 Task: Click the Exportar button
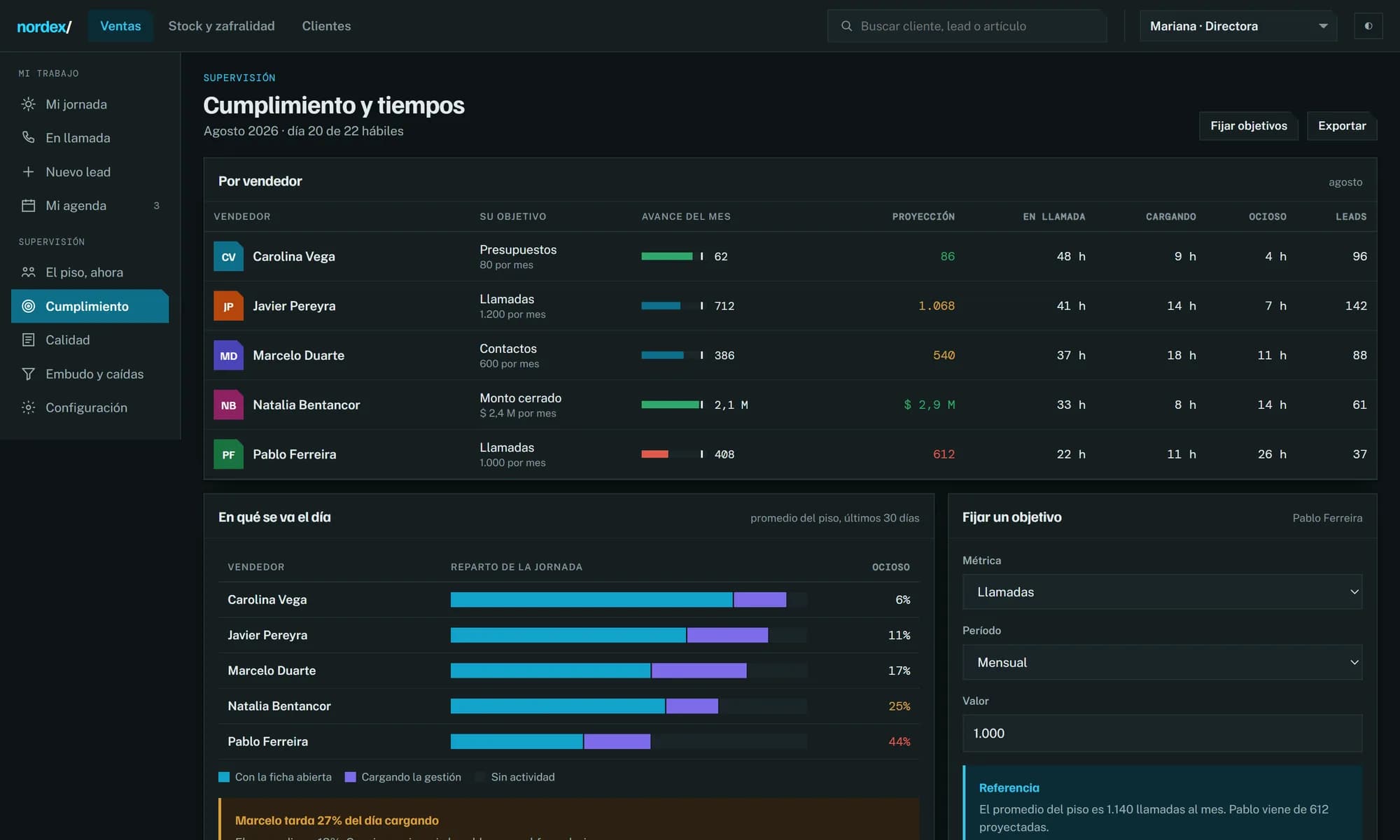(x=1342, y=126)
